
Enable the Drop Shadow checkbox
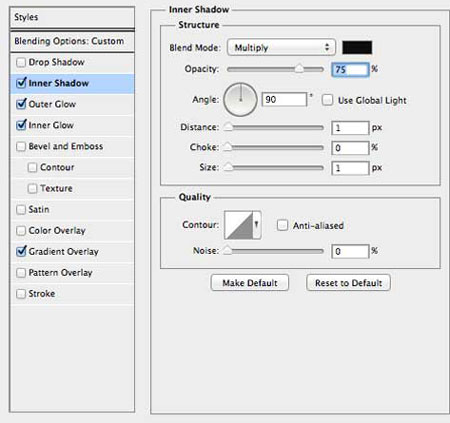(x=21, y=62)
